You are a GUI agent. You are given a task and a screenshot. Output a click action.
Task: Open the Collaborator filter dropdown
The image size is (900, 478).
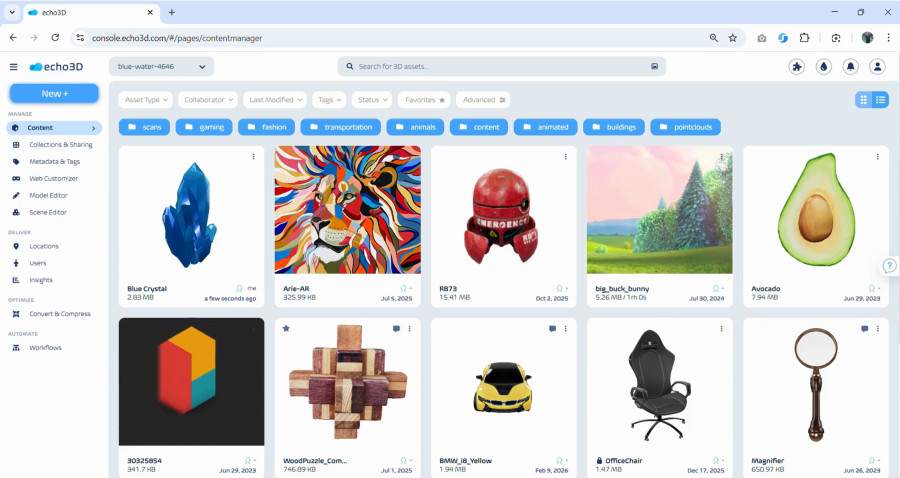coord(208,100)
